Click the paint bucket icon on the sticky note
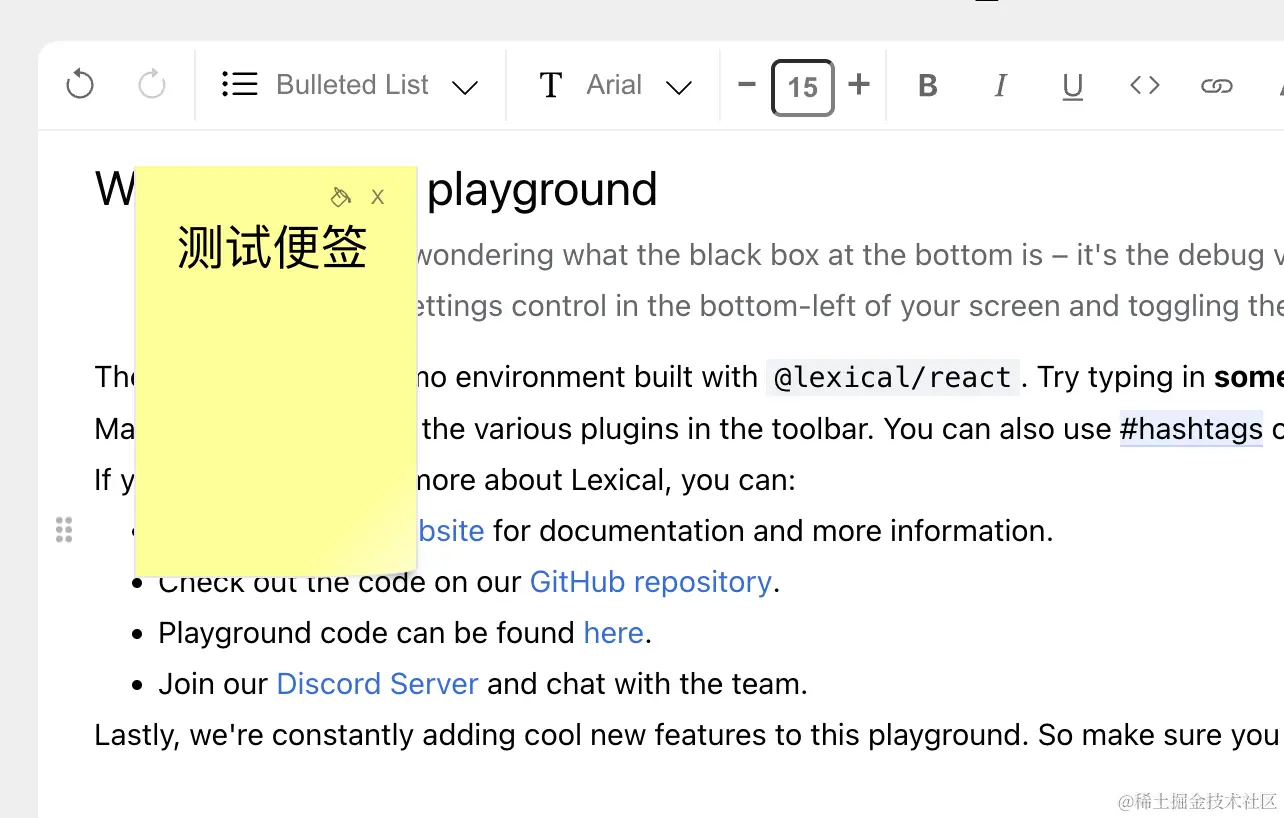The image size is (1284, 818). (x=340, y=196)
